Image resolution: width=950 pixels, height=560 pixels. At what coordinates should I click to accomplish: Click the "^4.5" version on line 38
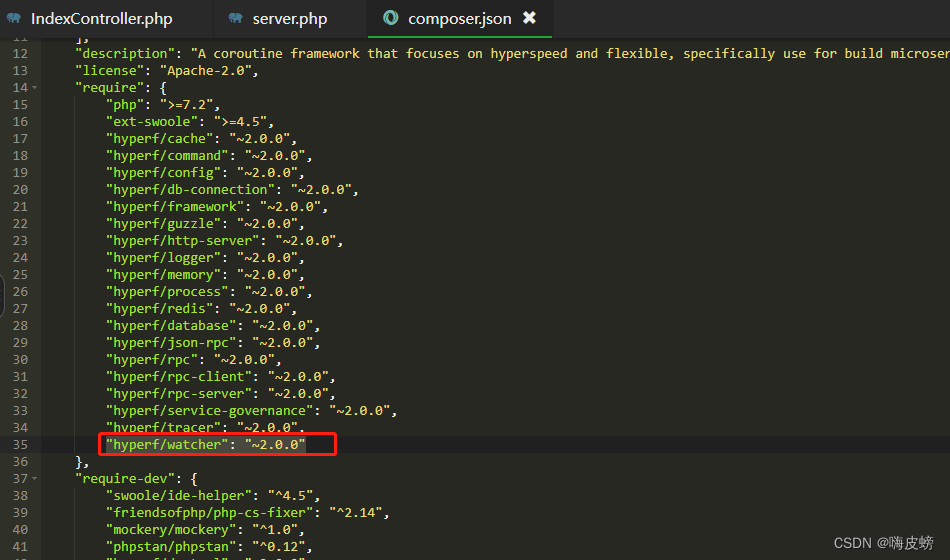point(290,495)
